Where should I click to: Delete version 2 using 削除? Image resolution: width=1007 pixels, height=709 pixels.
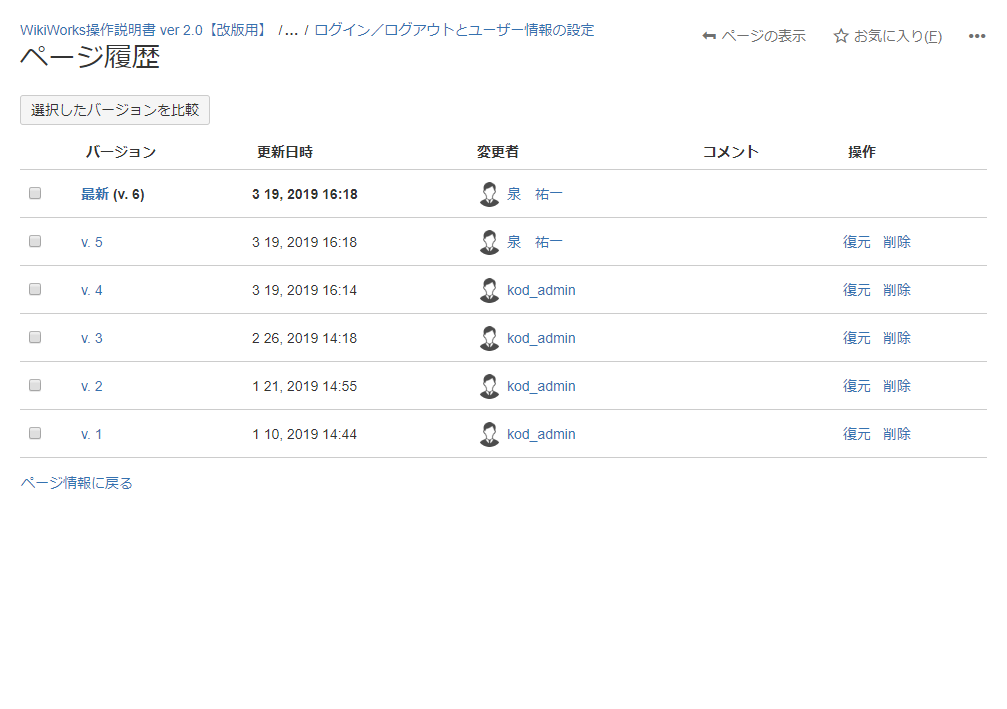(x=896, y=386)
